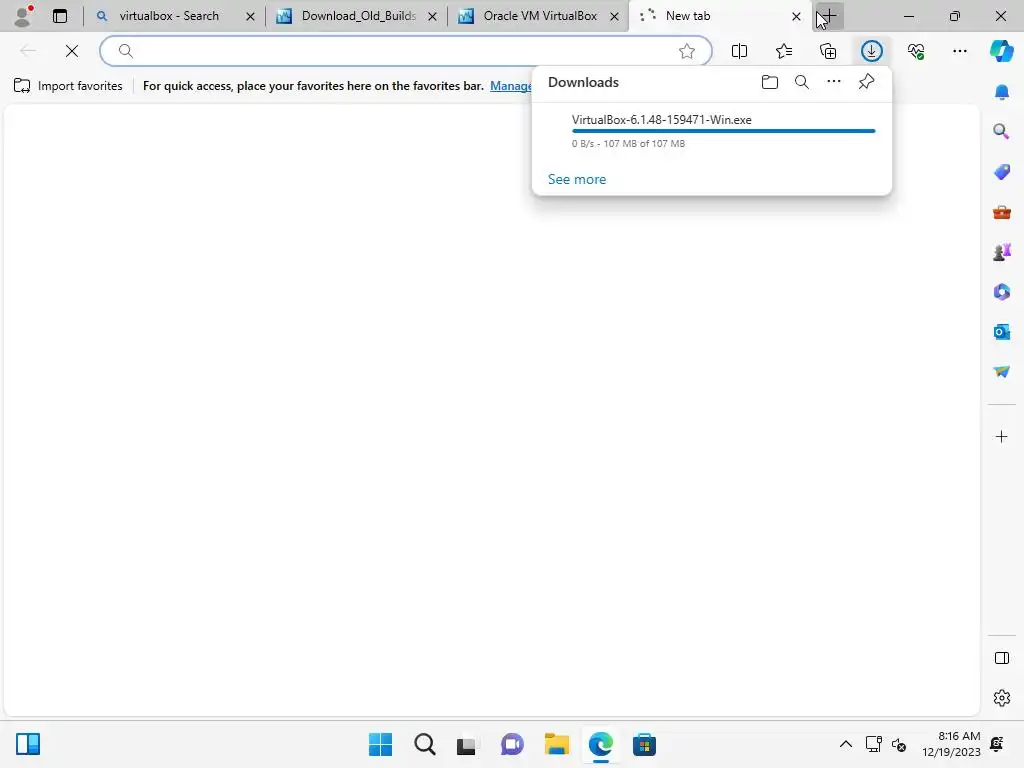1024x768 pixels.
Task: Open the Windows Start menu
Action: pyautogui.click(x=380, y=744)
